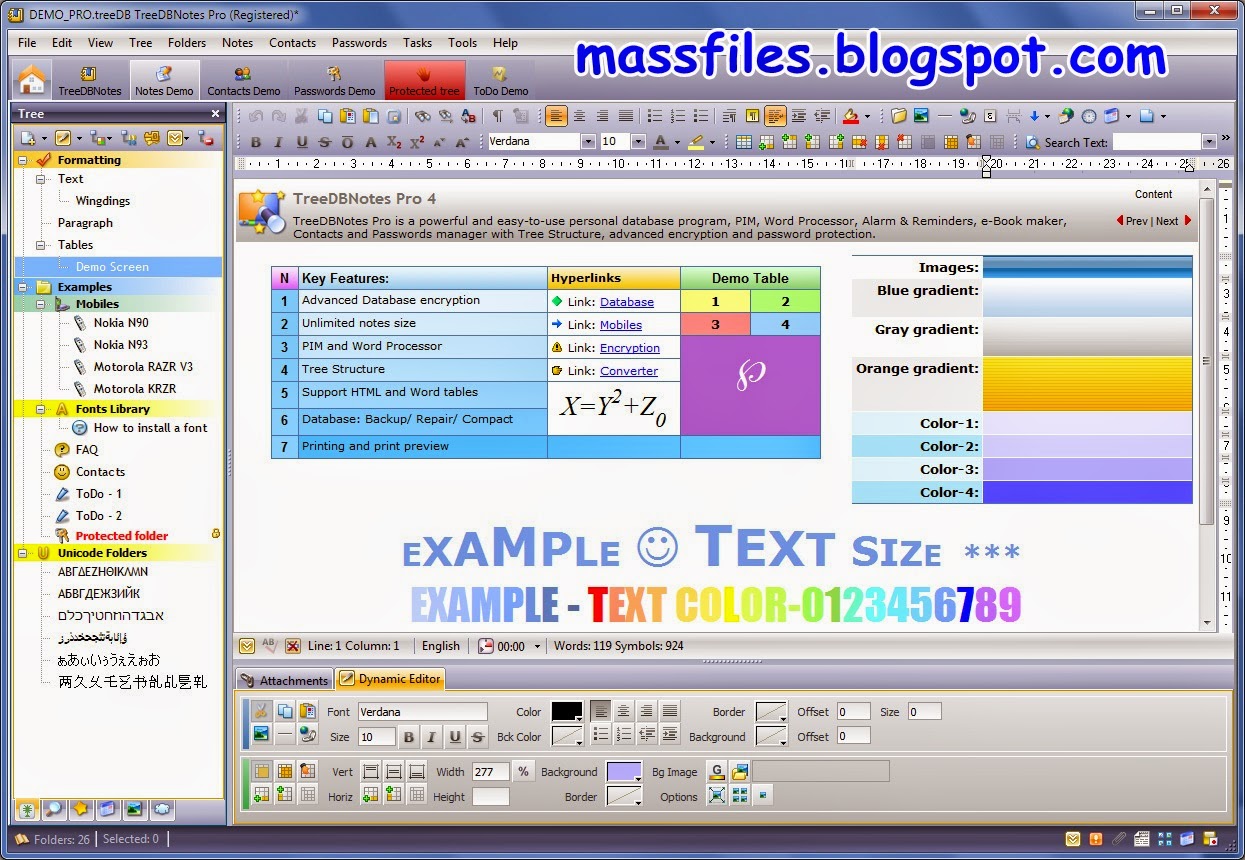Click the Overline O icon
Image resolution: width=1245 pixels, height=860 pixels.
pyautogui.click(x=347, y=142)
